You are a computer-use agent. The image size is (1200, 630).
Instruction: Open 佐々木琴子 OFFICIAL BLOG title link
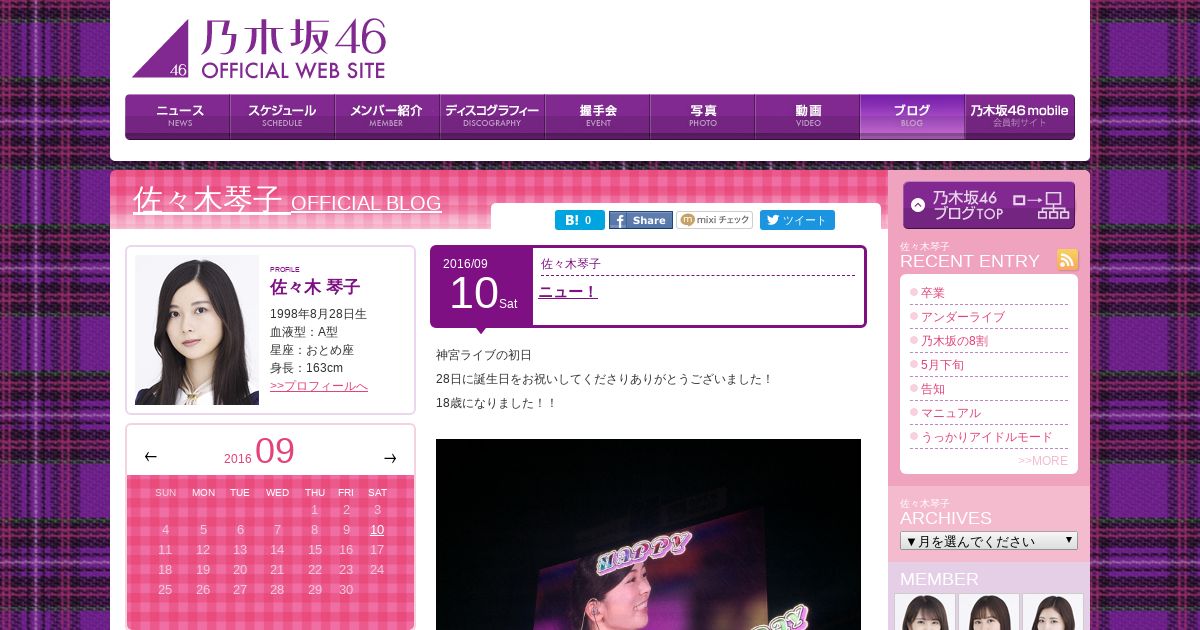[x=288, y=200]
